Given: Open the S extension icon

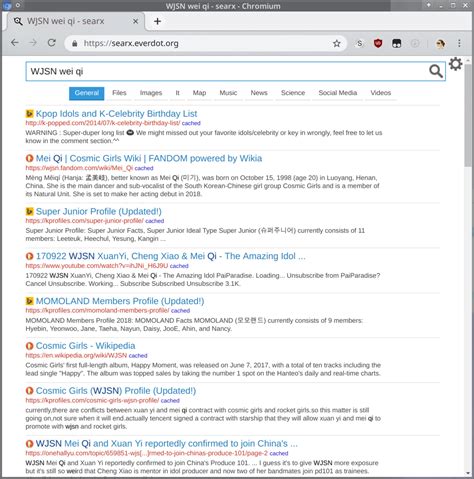Looking at the screenshot, I should click(x=359, y=43).
